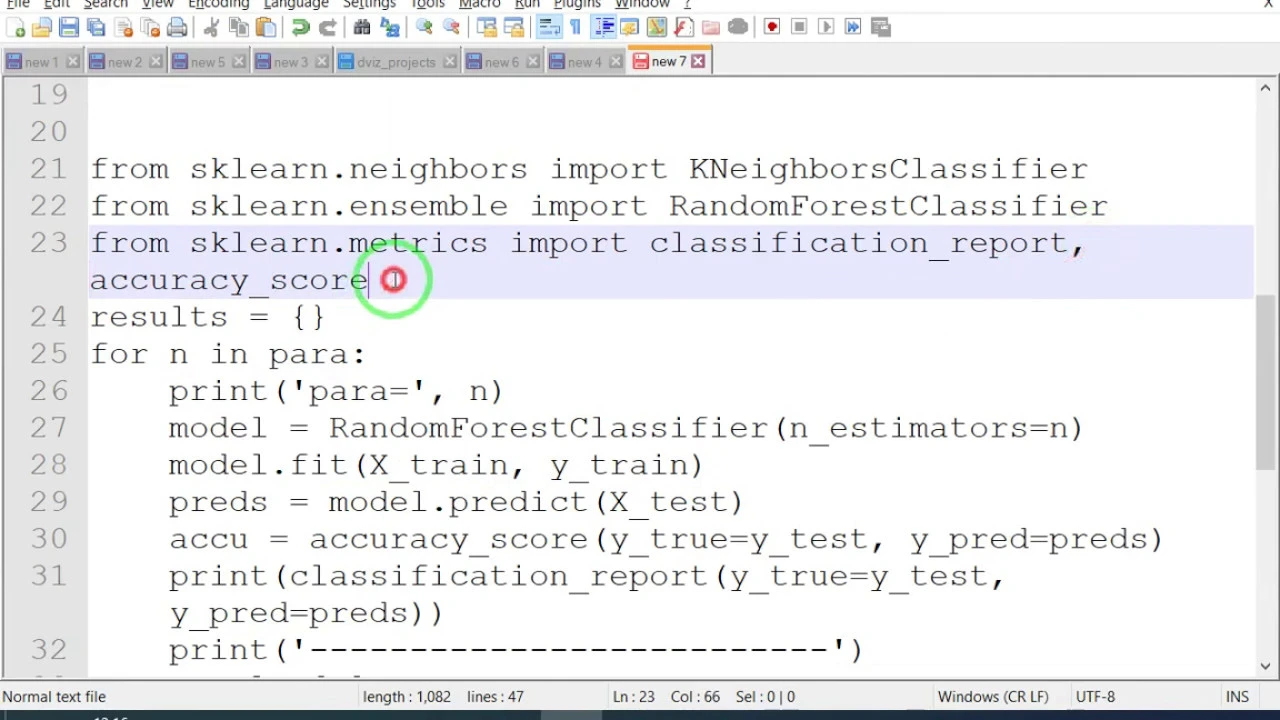Click the Close All documents icon
1280x720 pixels.
(150, 27)
